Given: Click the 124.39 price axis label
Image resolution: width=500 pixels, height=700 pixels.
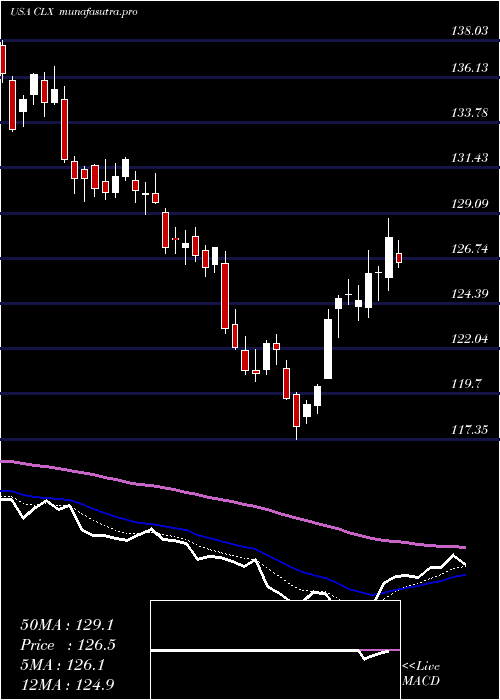Looking at the screenshot, I should [469, 294].
